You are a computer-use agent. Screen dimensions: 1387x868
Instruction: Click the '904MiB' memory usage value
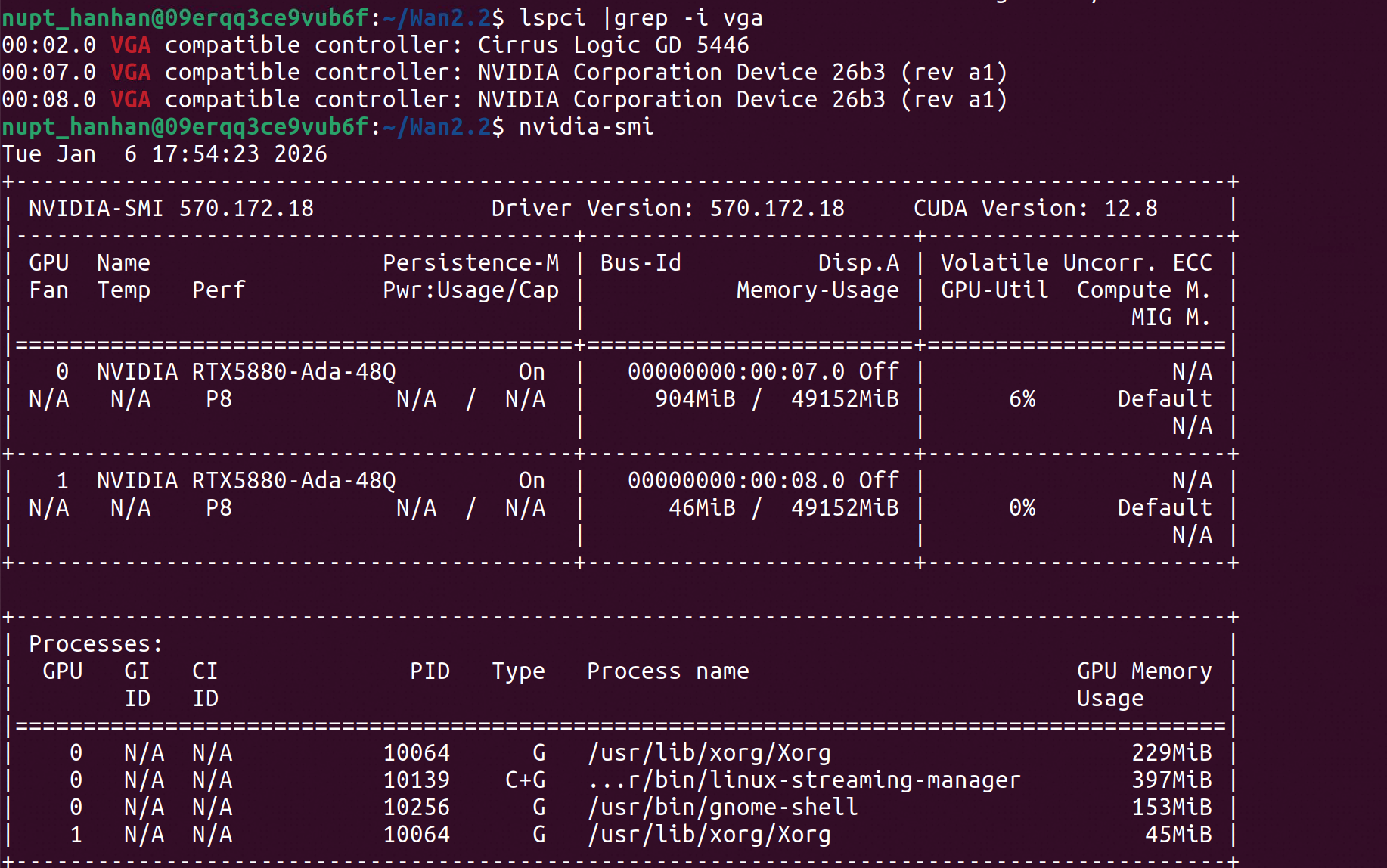click(695, 398)
